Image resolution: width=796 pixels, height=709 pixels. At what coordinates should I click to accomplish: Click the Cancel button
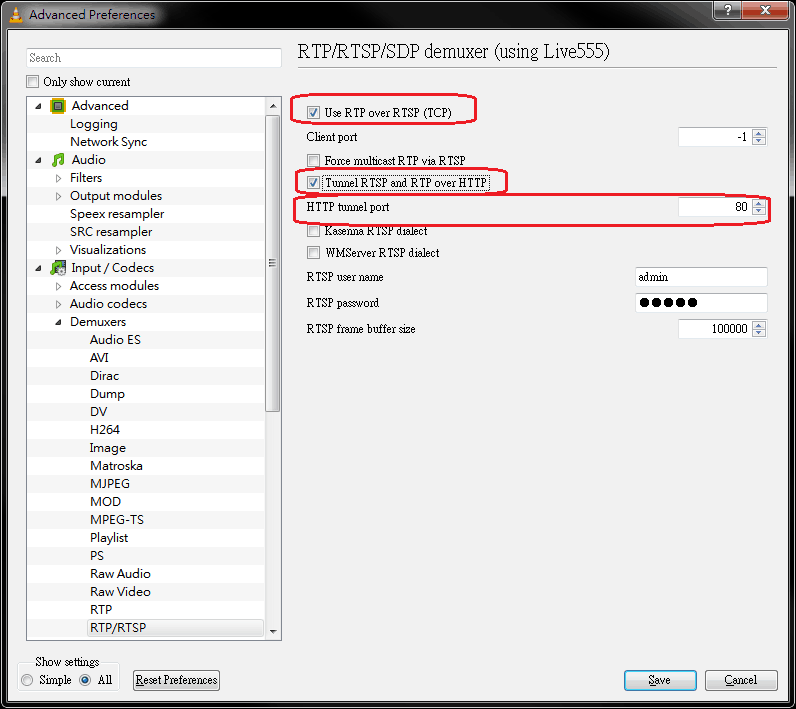coord(741,680)
